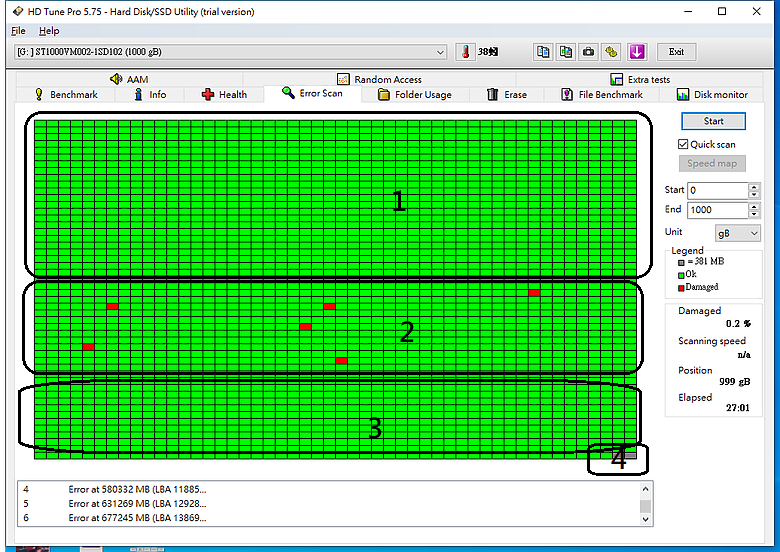Uncheck the Quick scan checkbox
Screen dimensions: 780x552
tap(683, 144)
